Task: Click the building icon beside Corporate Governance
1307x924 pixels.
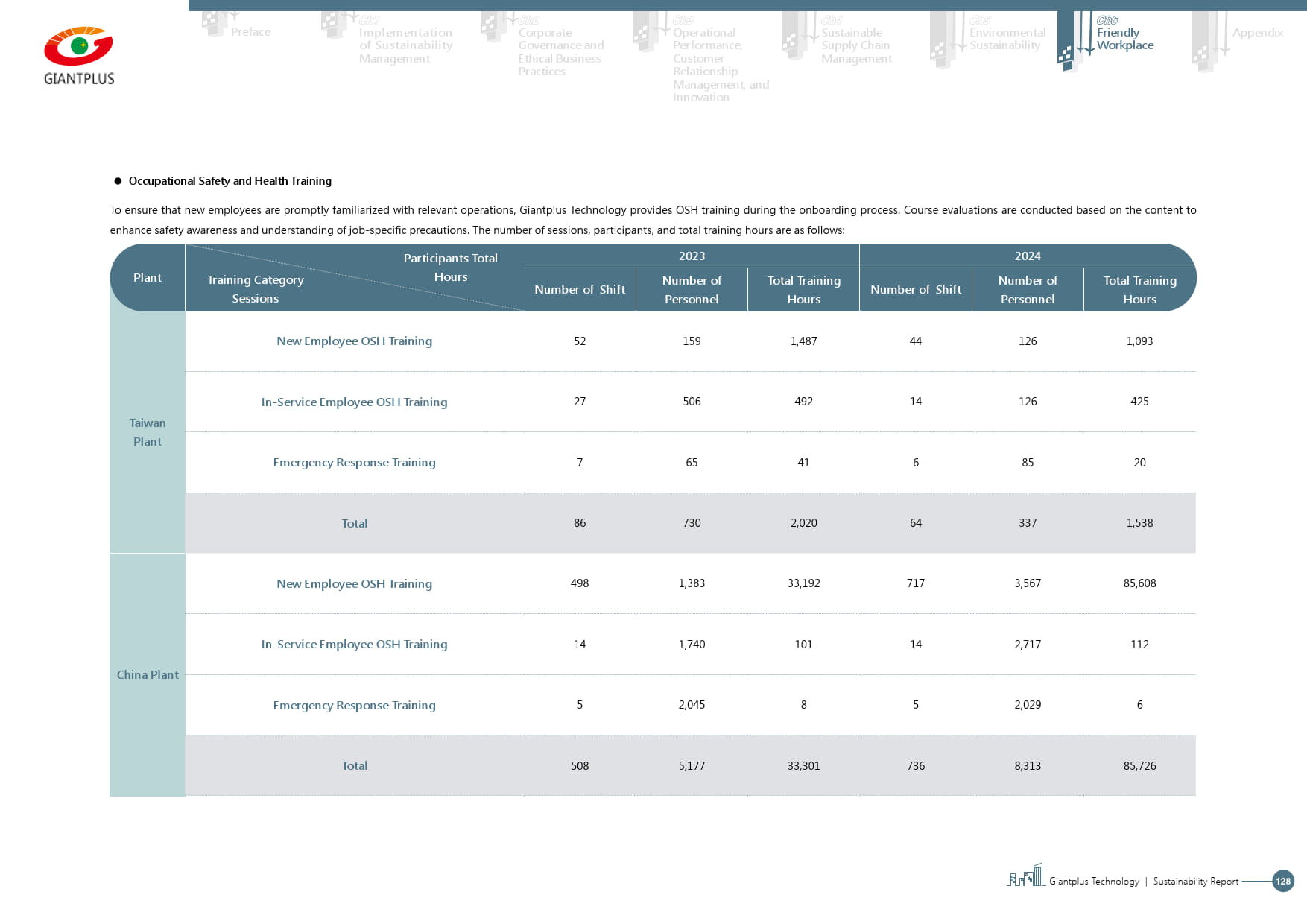Action: click(x=494, y=27)
